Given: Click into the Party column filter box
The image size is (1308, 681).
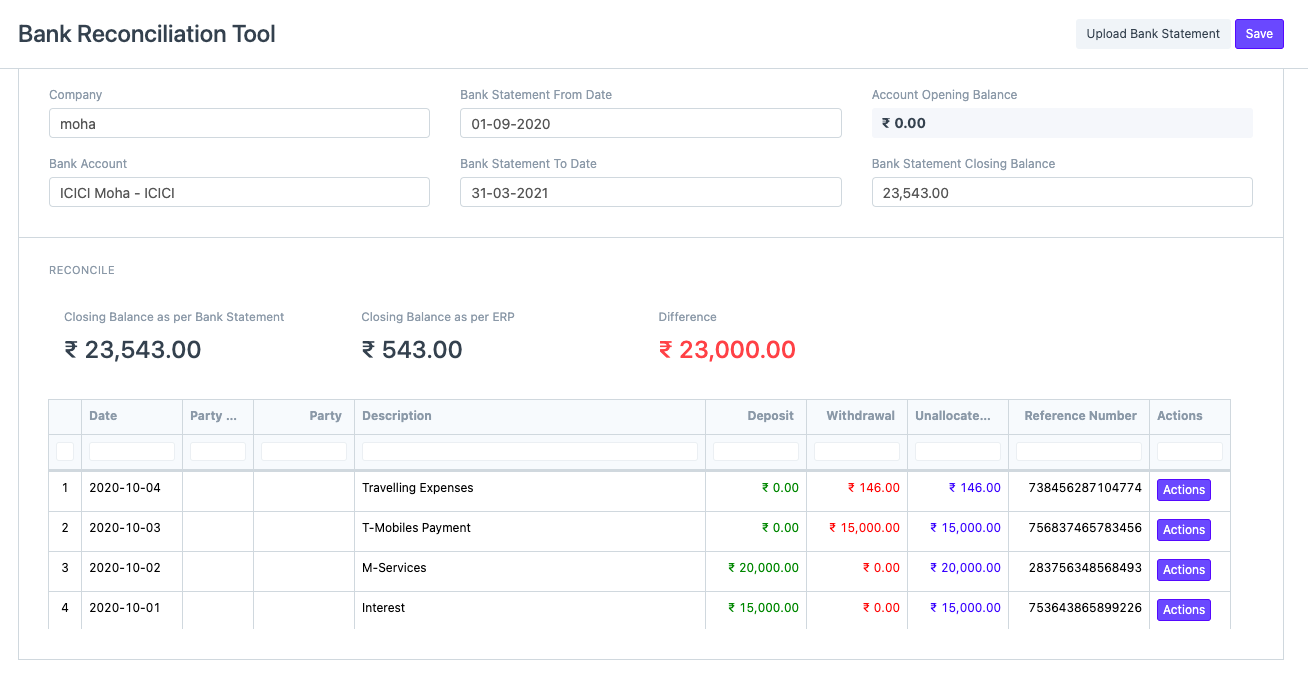Looking at the screenshot, I should point(302,451).
